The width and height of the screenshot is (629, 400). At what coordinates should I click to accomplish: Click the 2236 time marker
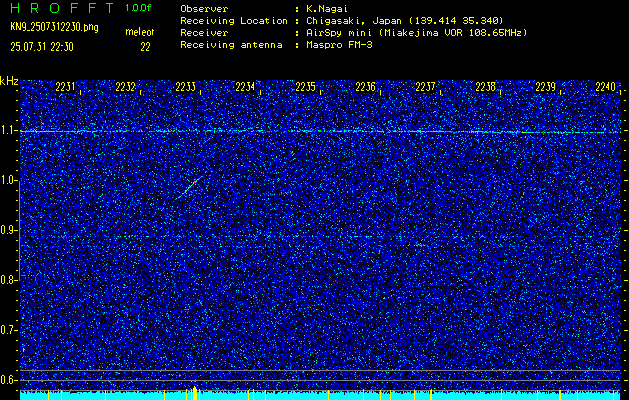pyautogui.click(x=365, y=87)
